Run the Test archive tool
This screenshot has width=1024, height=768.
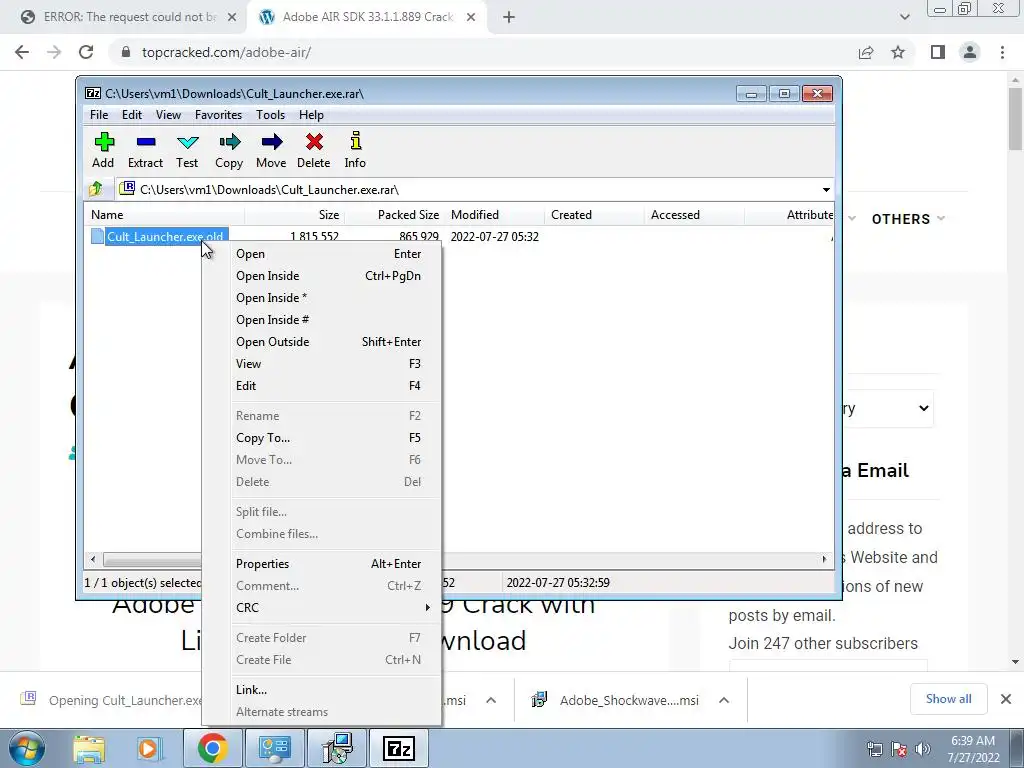pos(187,150)
